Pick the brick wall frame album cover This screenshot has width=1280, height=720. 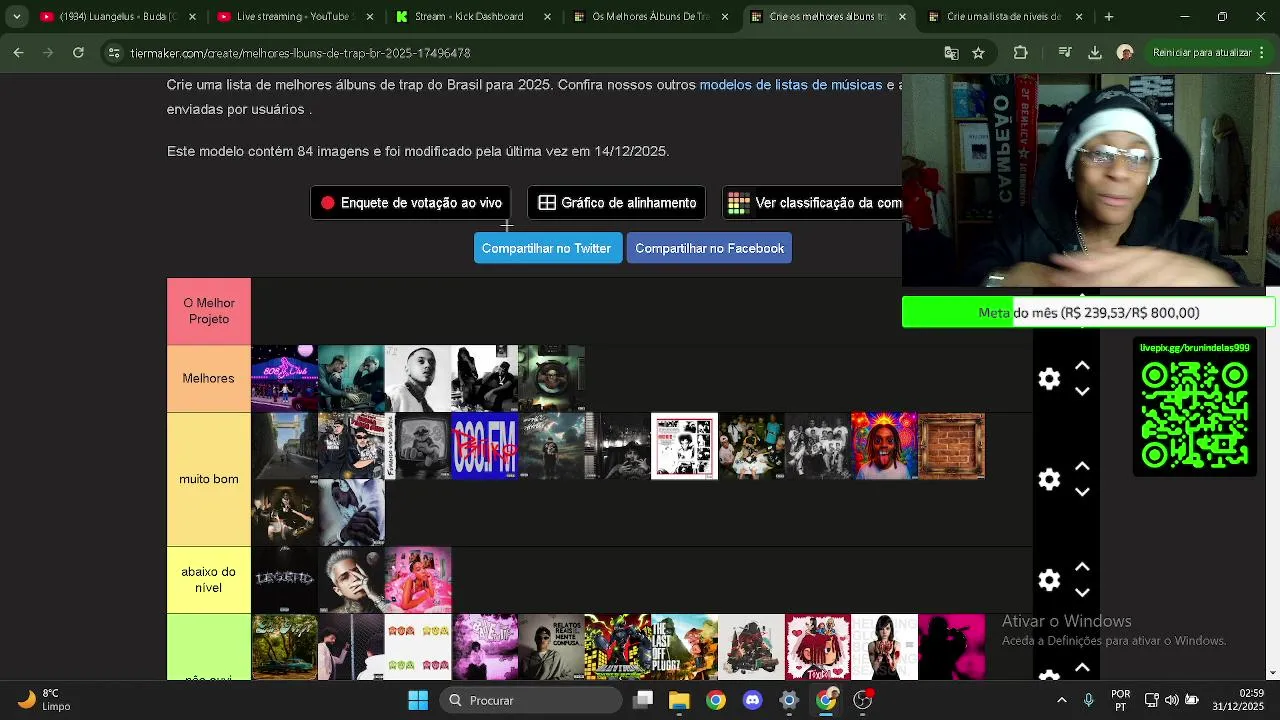[x=951, y=446]
